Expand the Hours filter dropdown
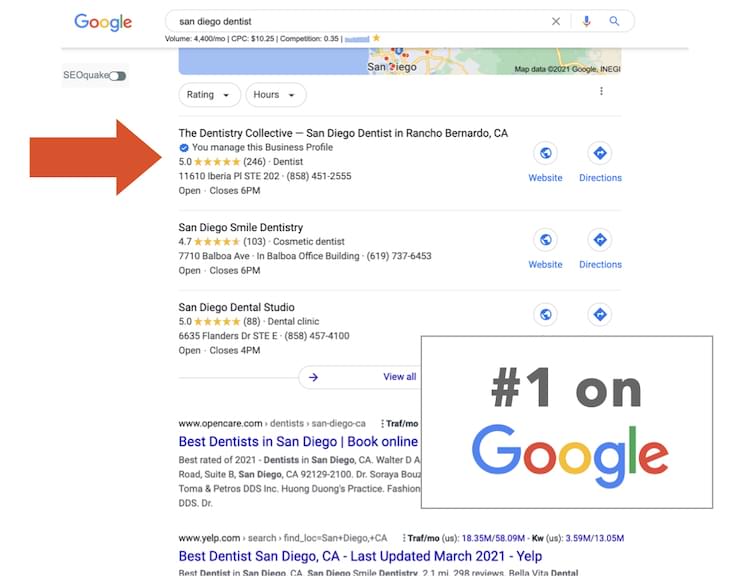The width and height of the screenshot is (750, 580). 275,95
